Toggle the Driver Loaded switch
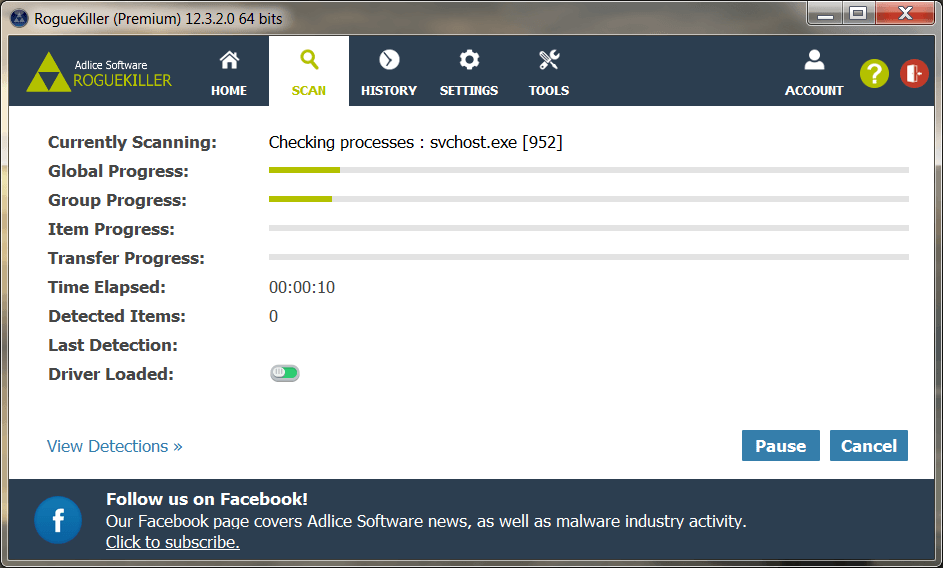This screenshot has height=568, width=943. (x=284, y=374)
